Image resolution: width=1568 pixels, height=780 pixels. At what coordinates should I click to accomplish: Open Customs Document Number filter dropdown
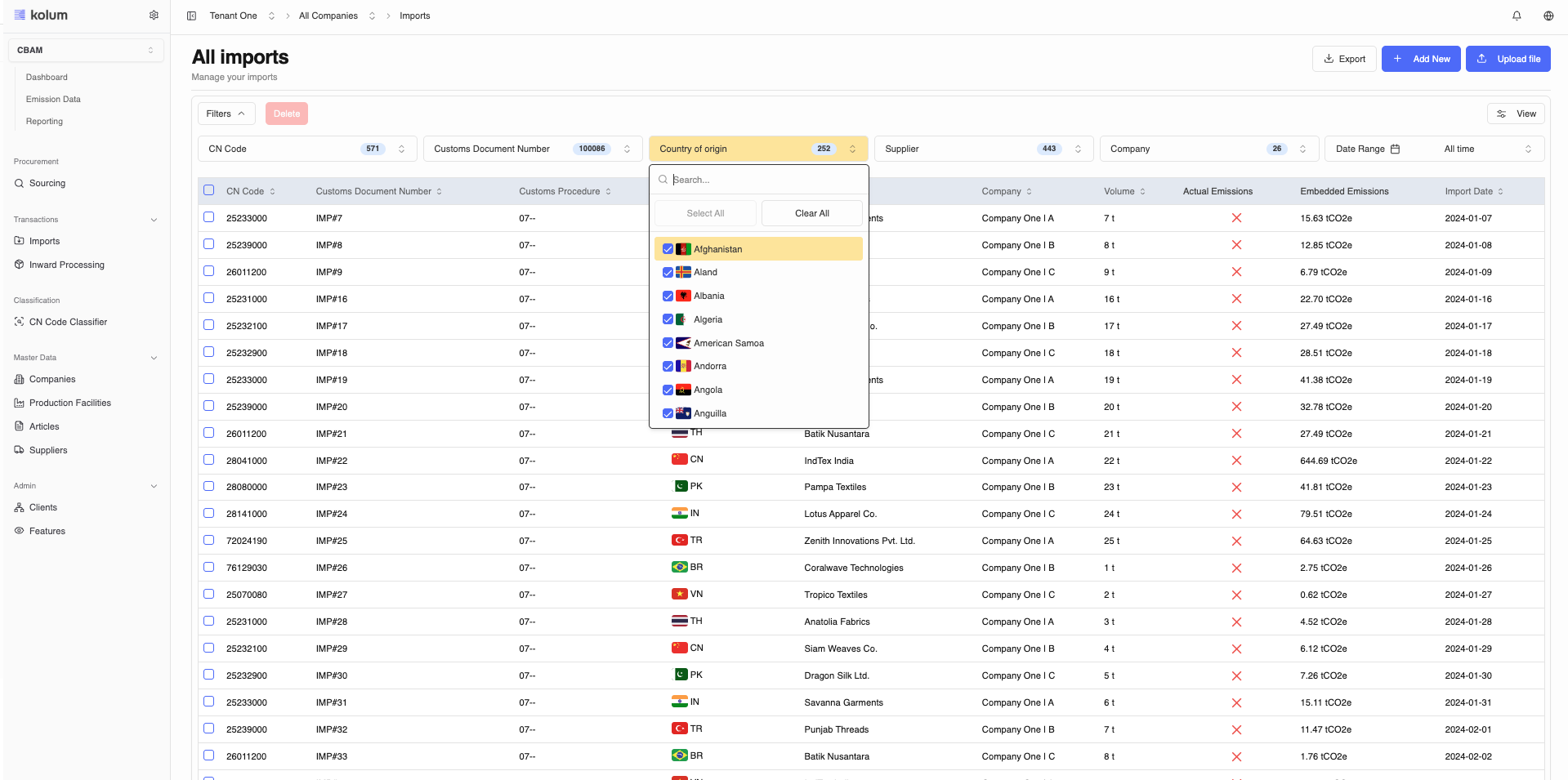(533, 149)
